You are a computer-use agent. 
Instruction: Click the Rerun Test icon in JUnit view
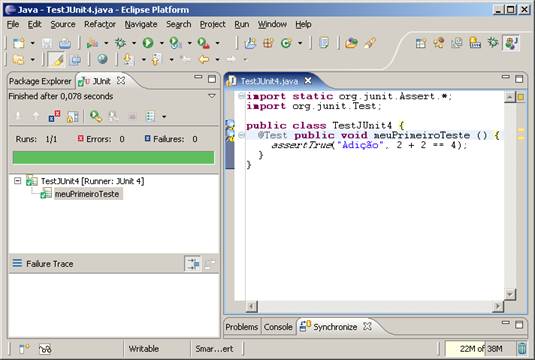(96, 116)
